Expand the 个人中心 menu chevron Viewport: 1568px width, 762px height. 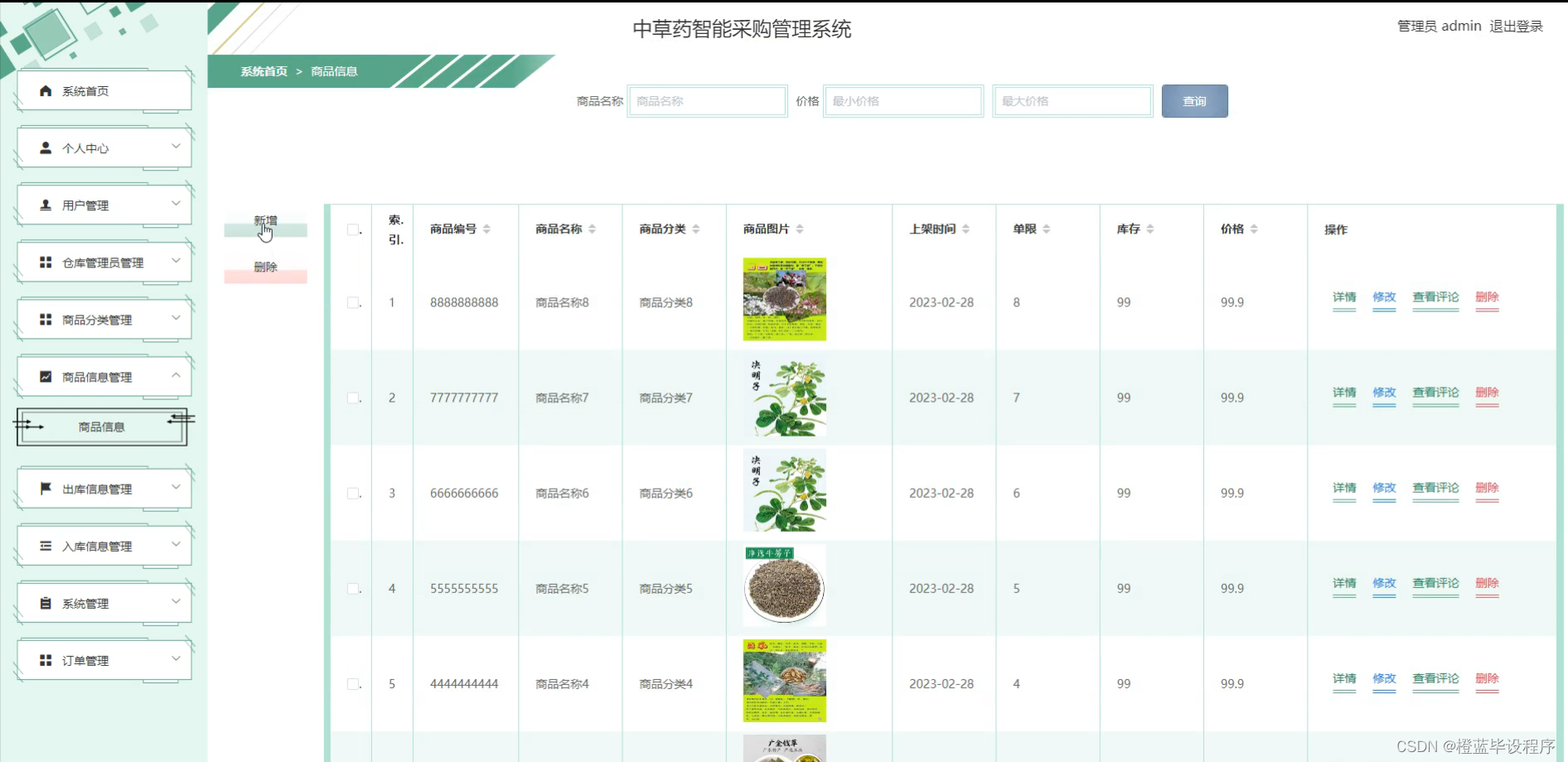point(176,147)
